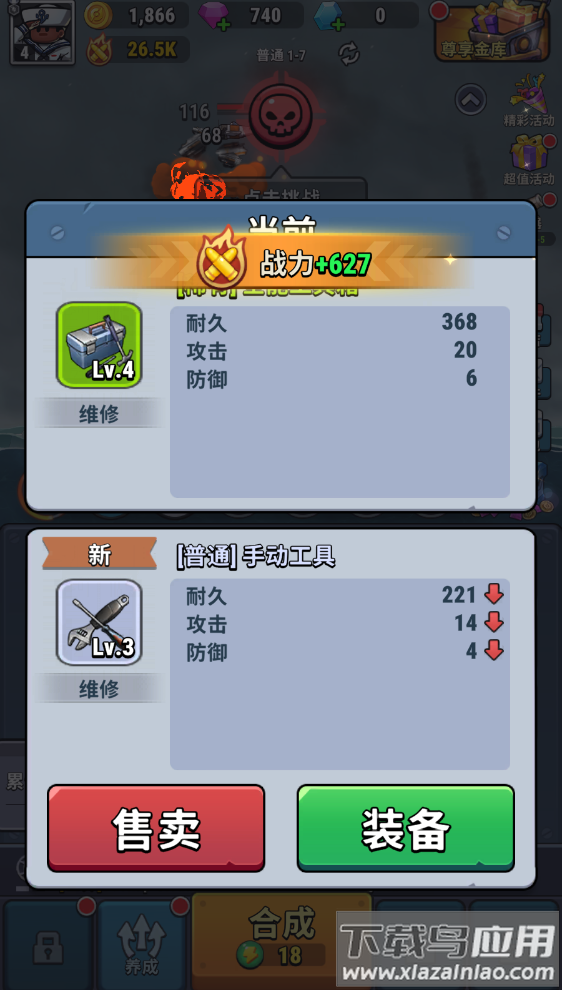The height and width of the screenshot is (990, 562).
Task: Open the 尊享金库 treasure chest
Action: pos(493,32)
